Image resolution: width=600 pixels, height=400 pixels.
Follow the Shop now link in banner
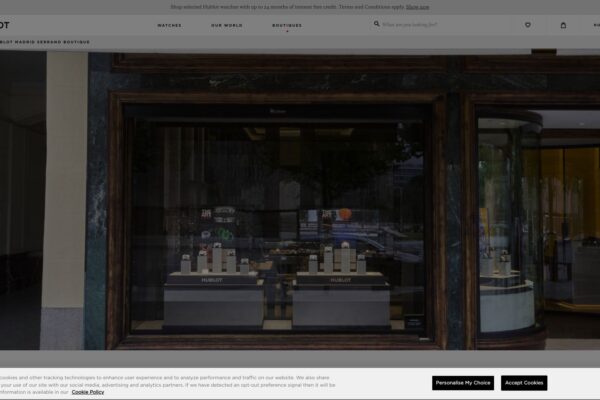(x=417, y=7)
